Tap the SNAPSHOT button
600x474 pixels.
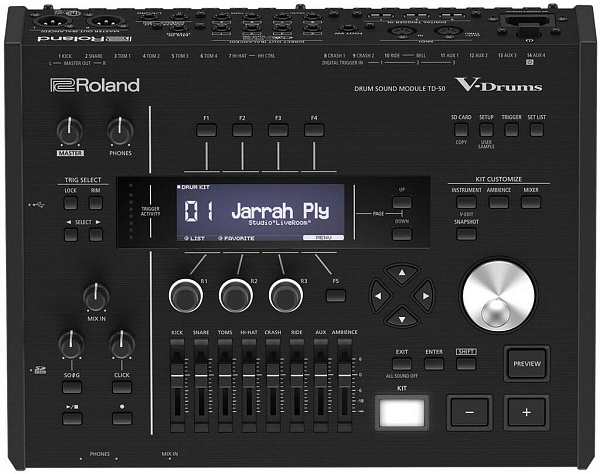466,234
